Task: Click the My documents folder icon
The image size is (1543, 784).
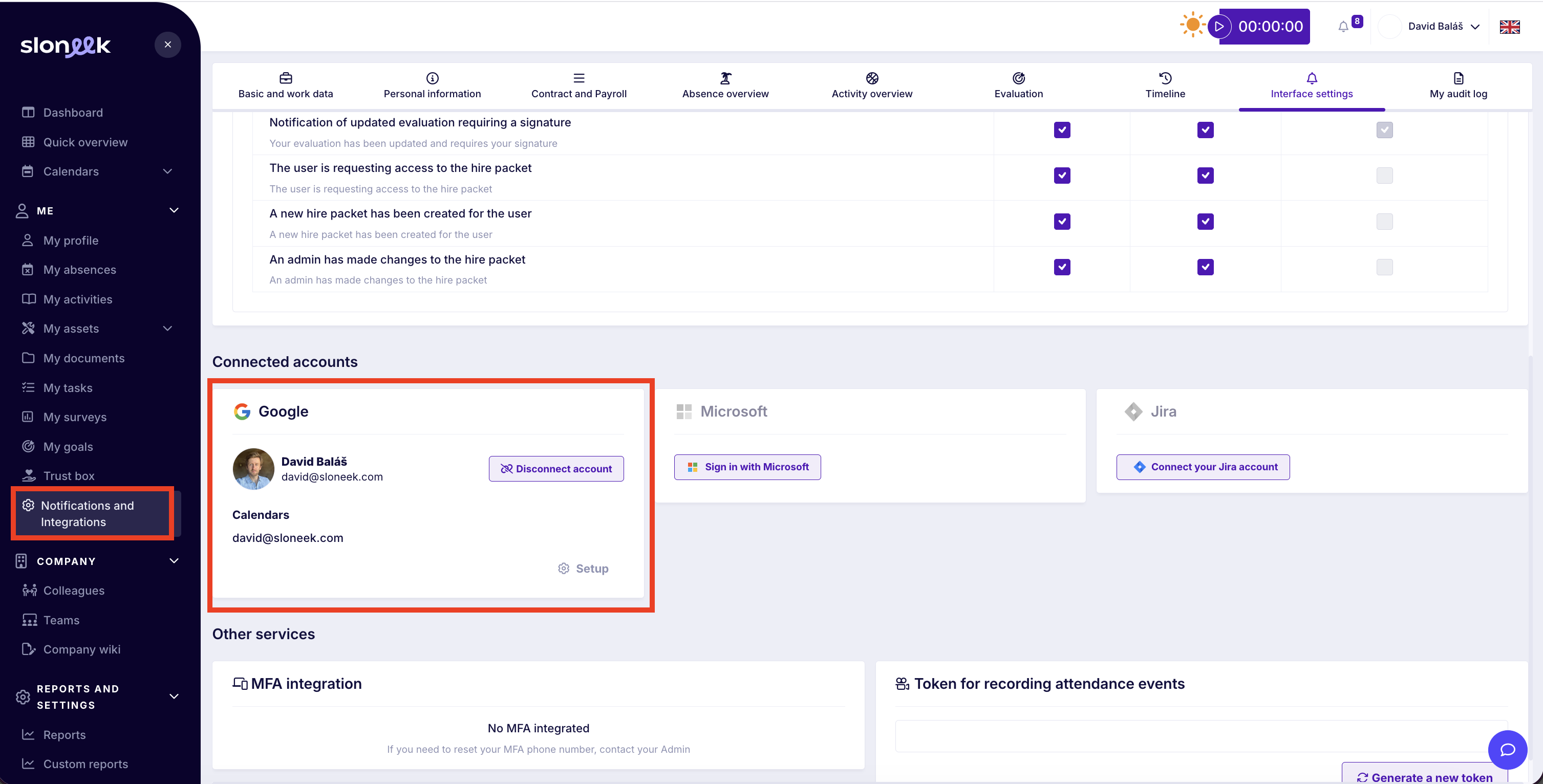Action: (x=28, y=358)
